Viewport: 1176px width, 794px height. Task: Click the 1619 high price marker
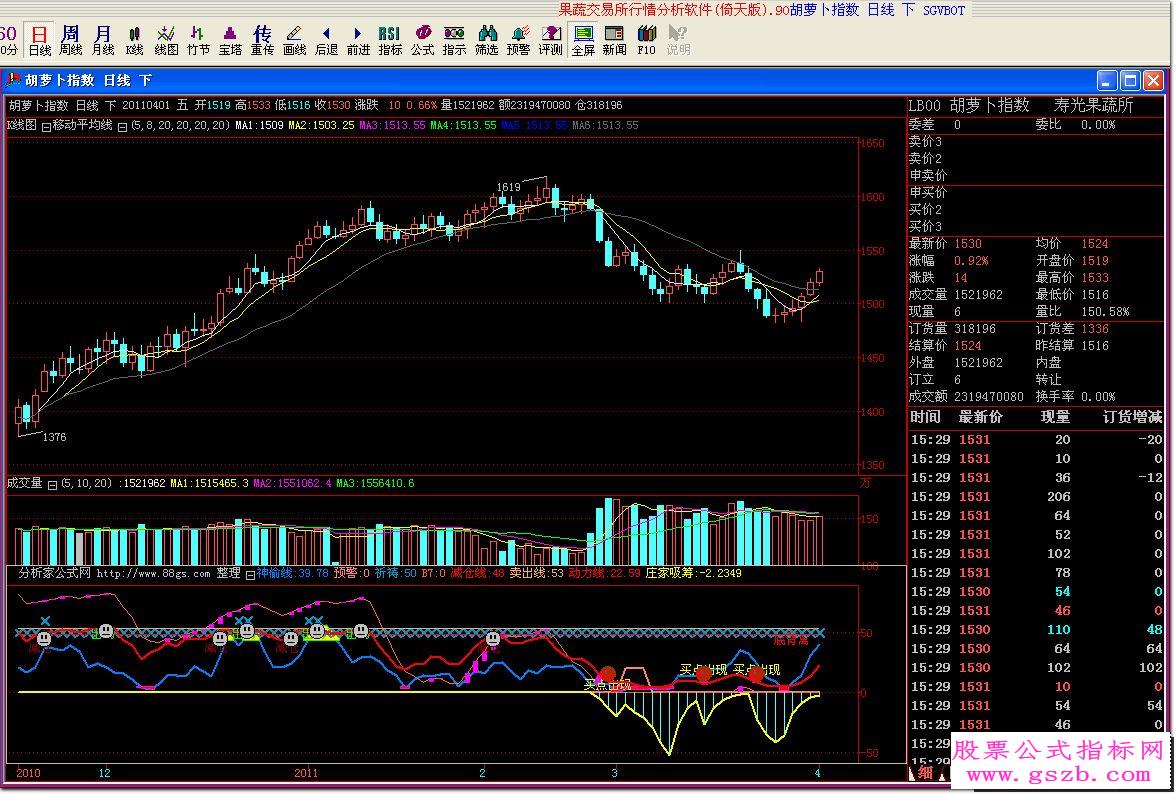point(508,187)
